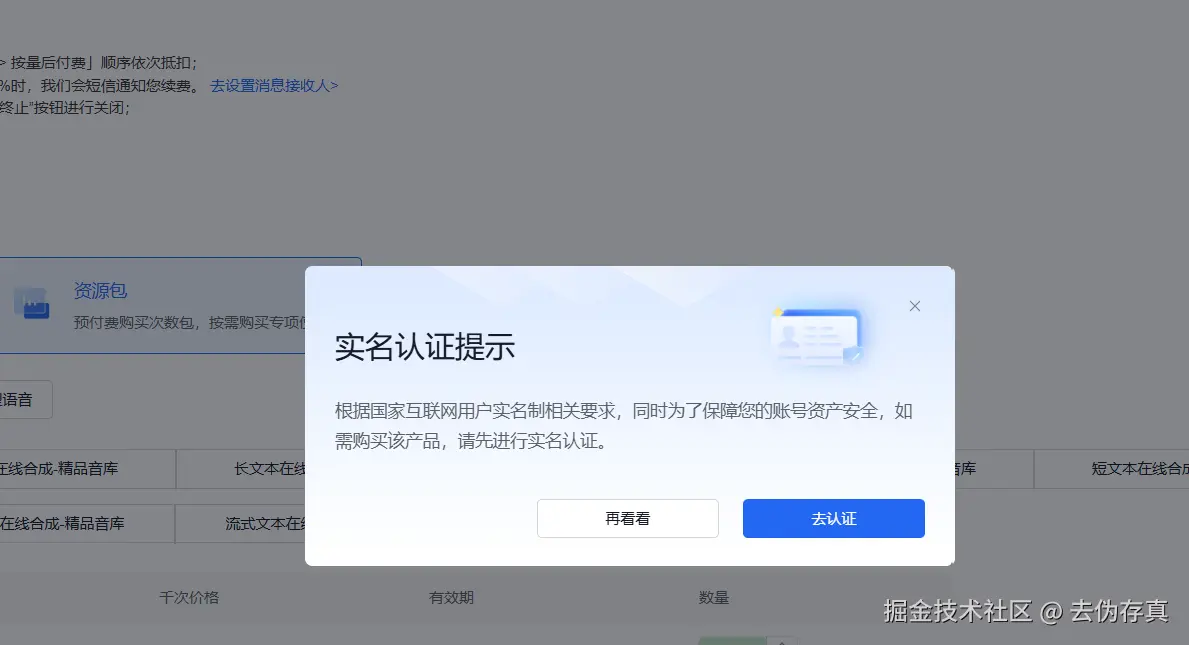1189x645 pixels.
Task: Click the 实名认证提示 dialog title
Action: (x=425, y=346)
